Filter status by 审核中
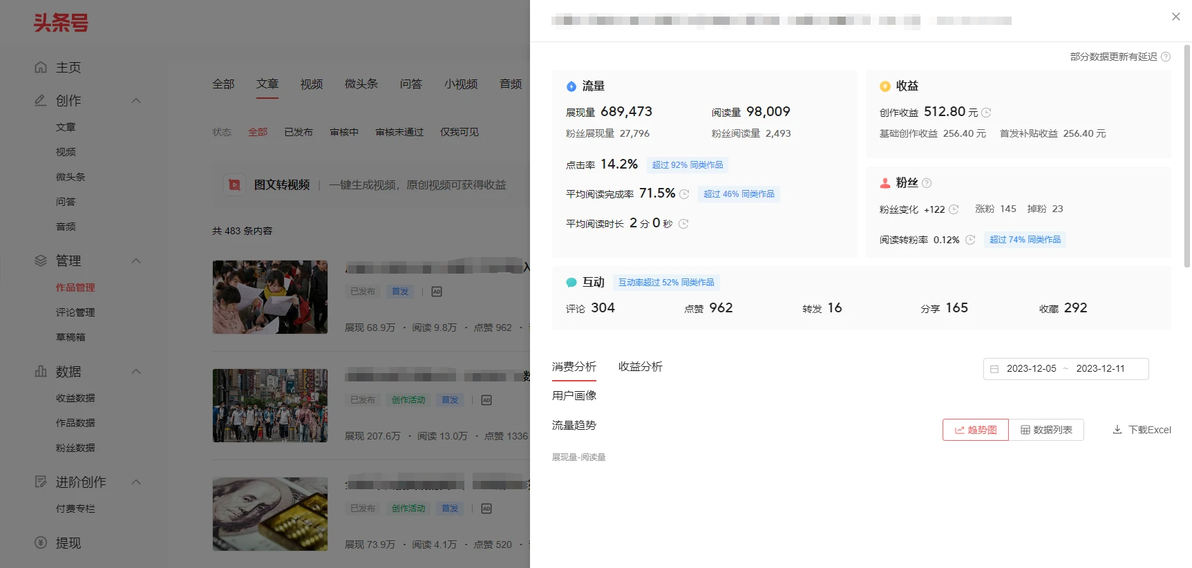 [344, 132]
